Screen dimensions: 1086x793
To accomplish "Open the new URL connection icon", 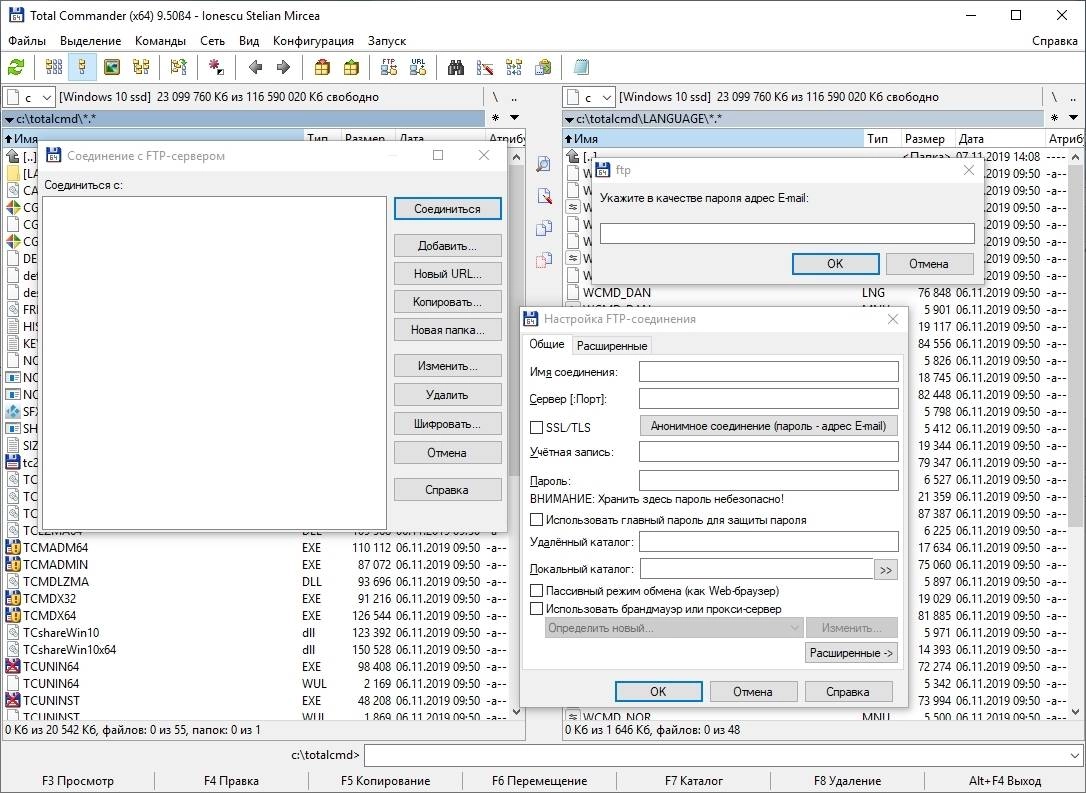I will point(418,67).
